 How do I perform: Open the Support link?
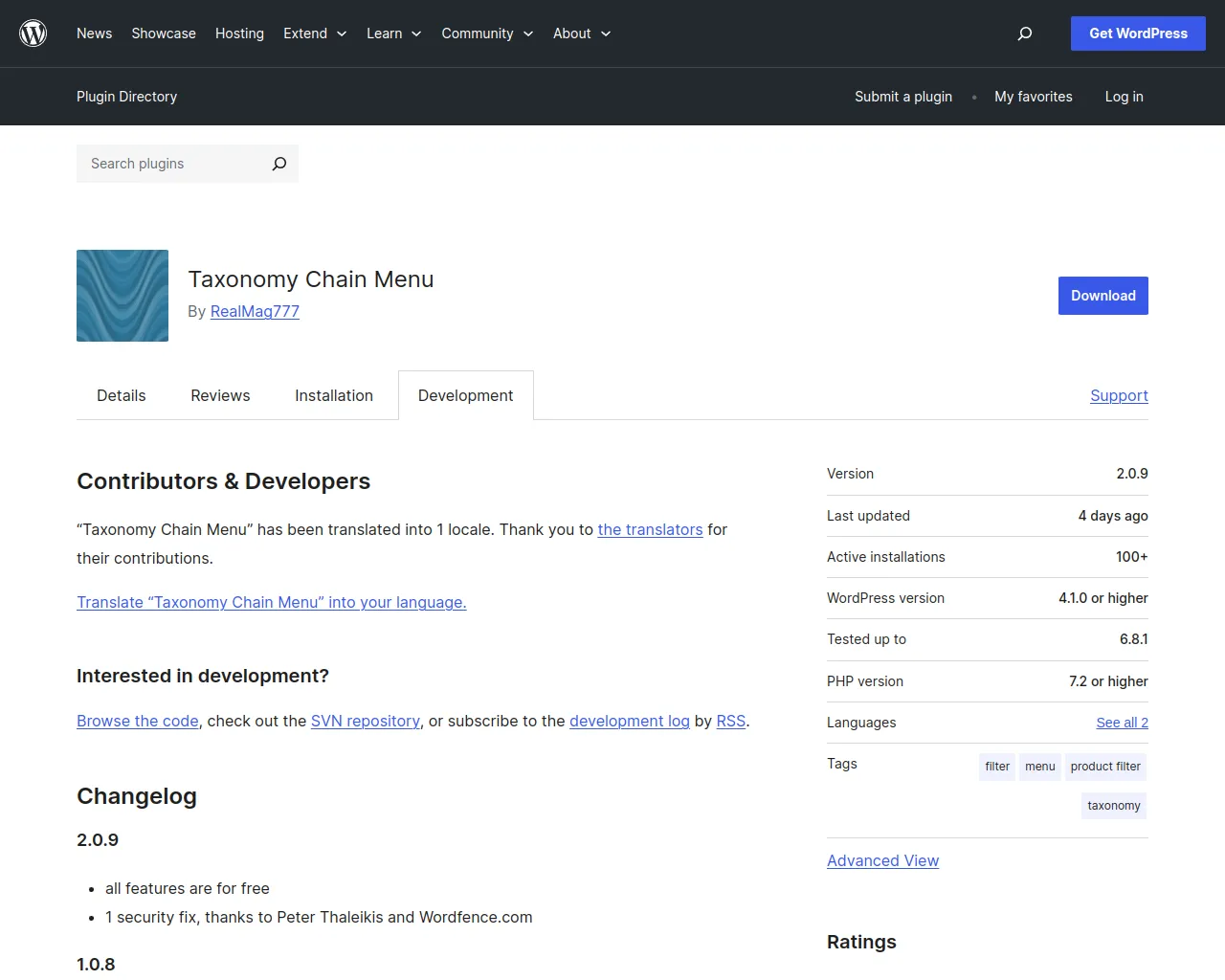click(x=1119, y=395)
